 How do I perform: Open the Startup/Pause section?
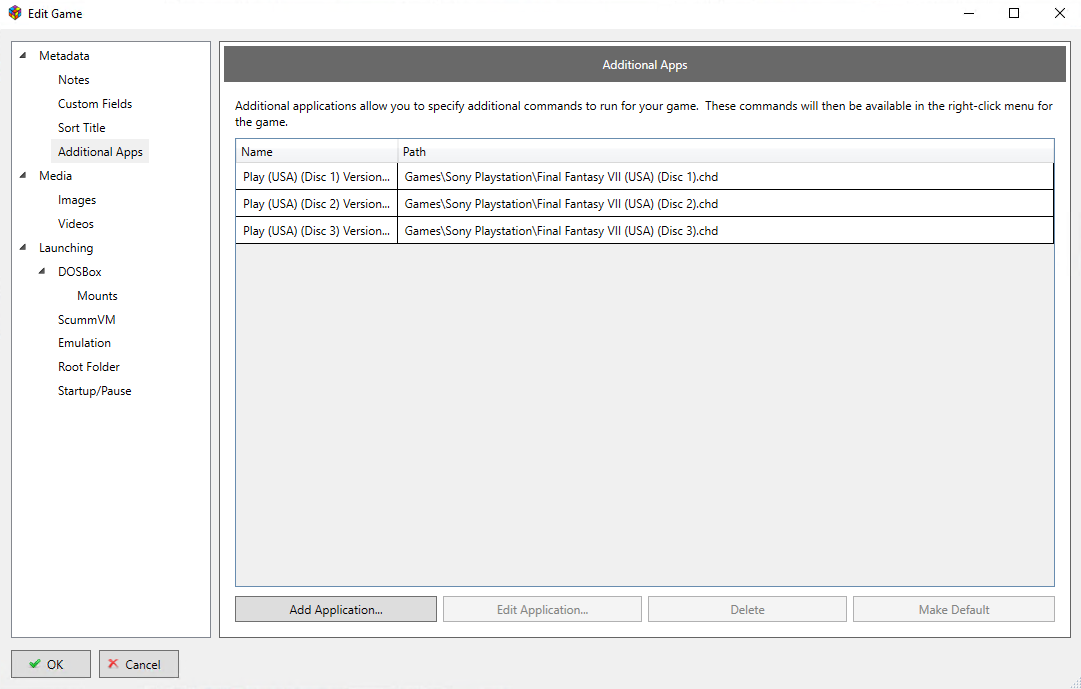coord(94,391)
